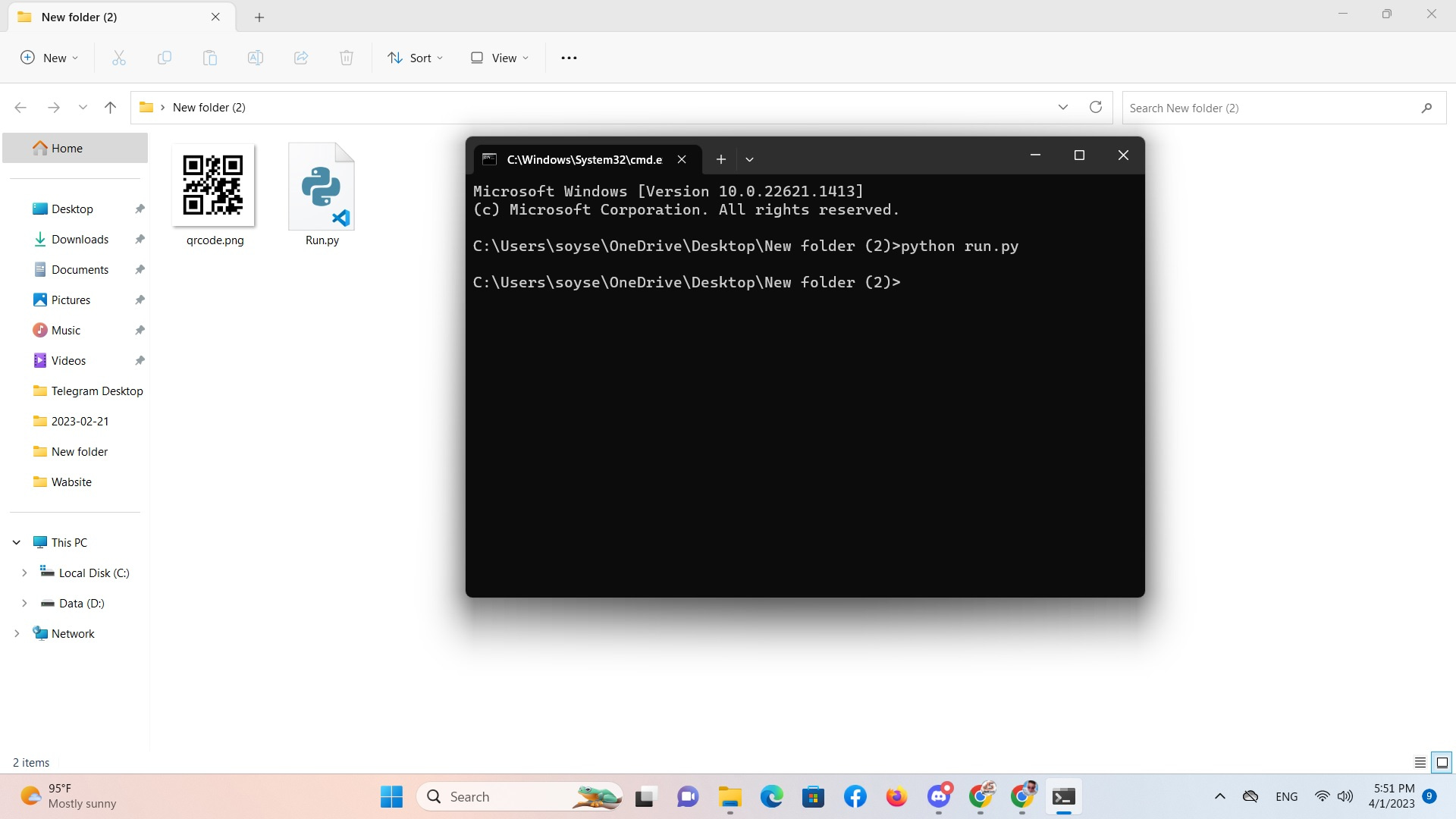Go forward with the right arrow

coord(54,108)
